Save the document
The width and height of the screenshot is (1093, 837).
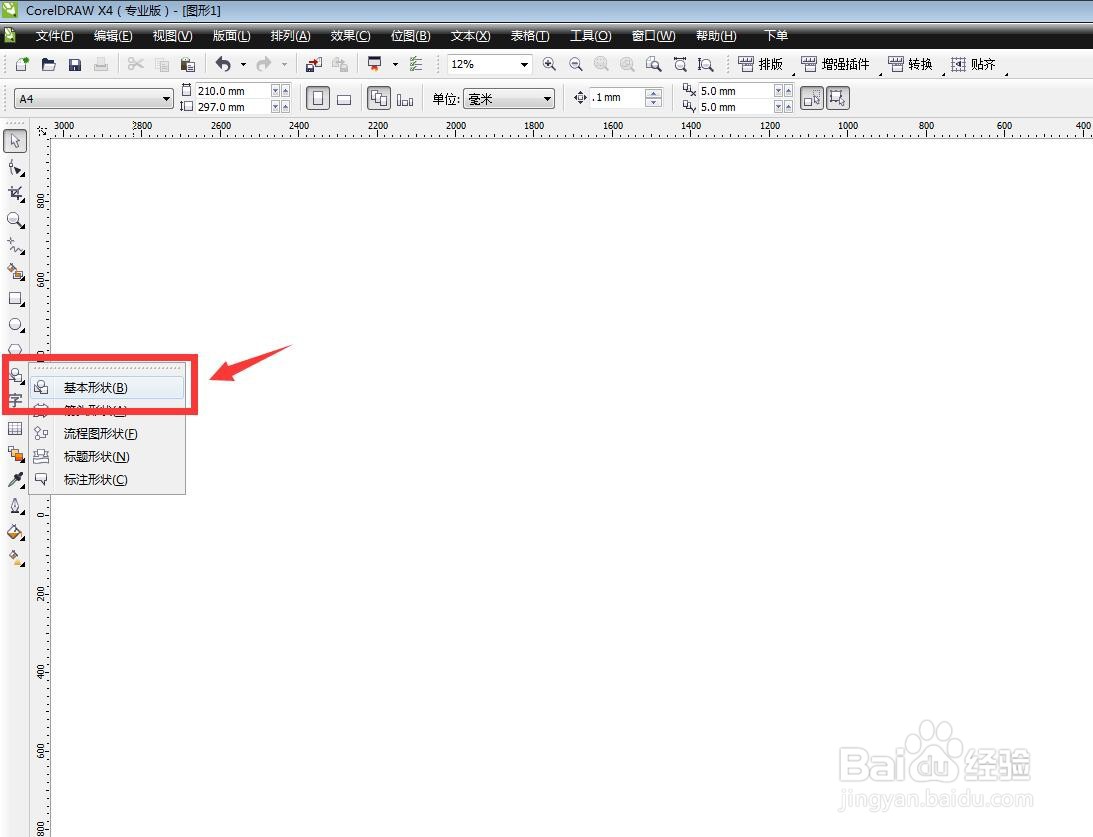[x=75, y=65]
